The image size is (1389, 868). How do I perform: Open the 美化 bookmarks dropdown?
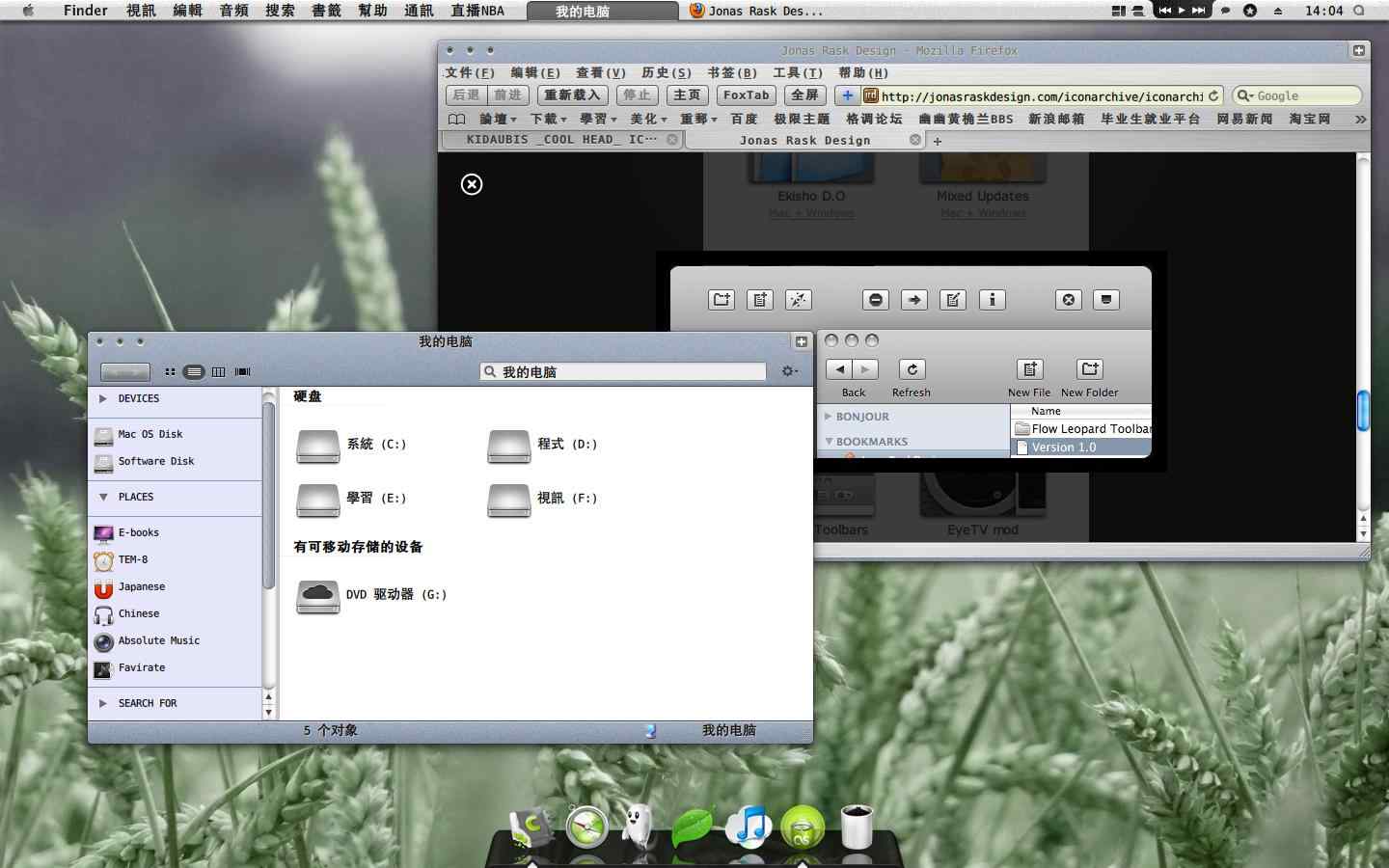coord(648,119)
